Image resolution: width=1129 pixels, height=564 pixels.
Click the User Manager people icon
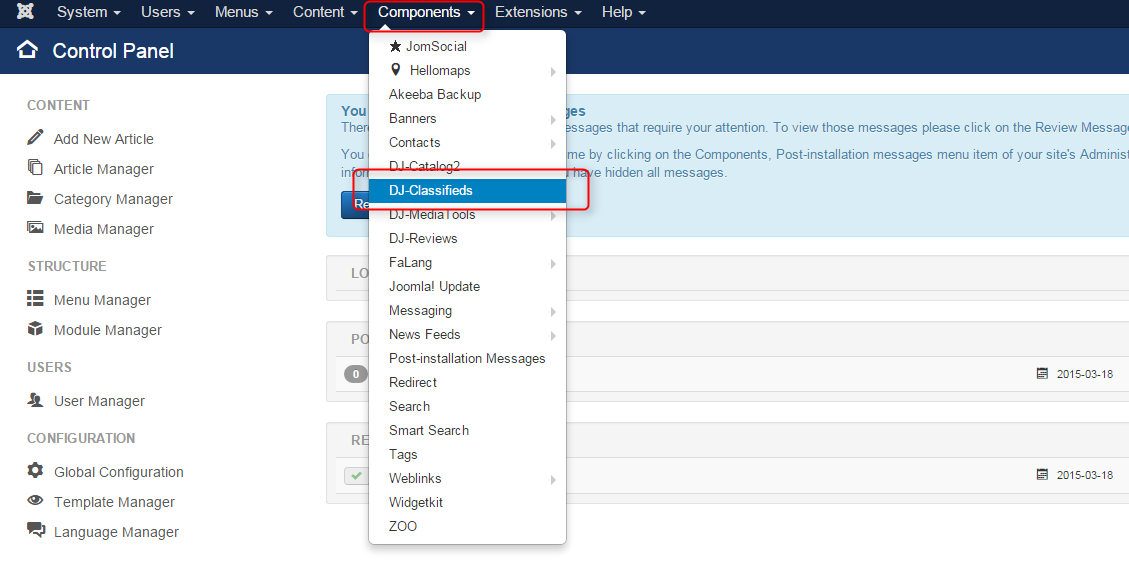pos(35,399)
